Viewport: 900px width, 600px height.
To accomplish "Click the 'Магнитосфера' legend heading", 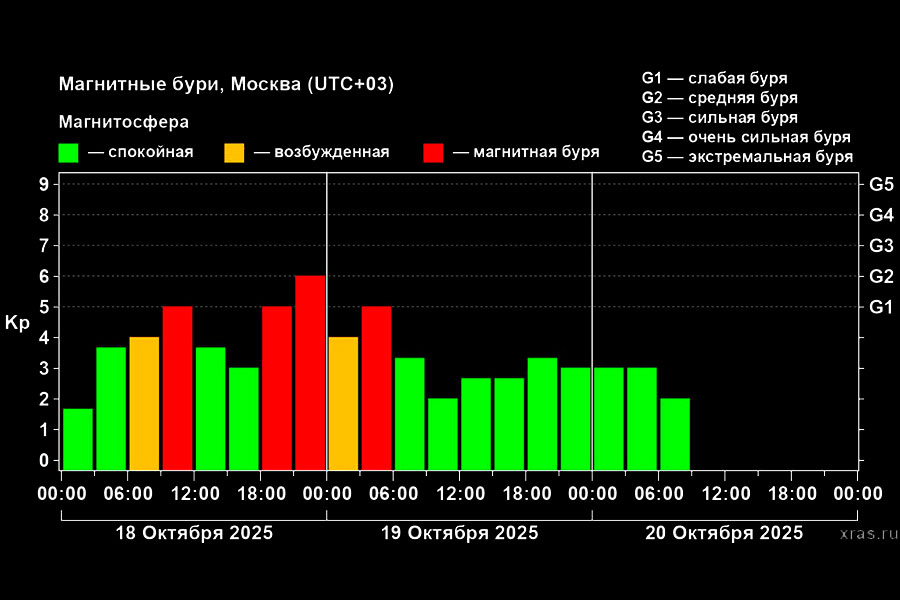I will click(124, 122).
